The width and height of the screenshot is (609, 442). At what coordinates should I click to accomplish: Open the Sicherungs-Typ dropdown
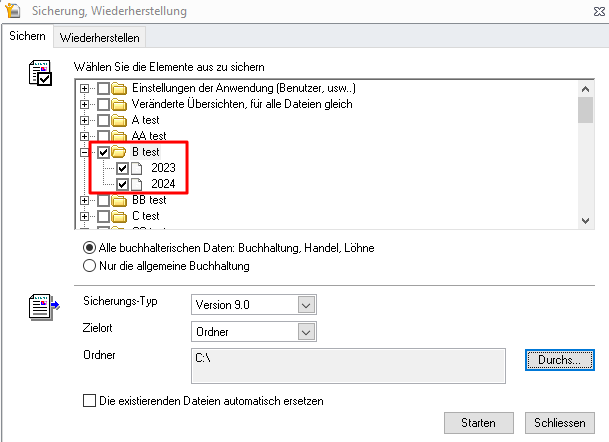coord(307,304)
